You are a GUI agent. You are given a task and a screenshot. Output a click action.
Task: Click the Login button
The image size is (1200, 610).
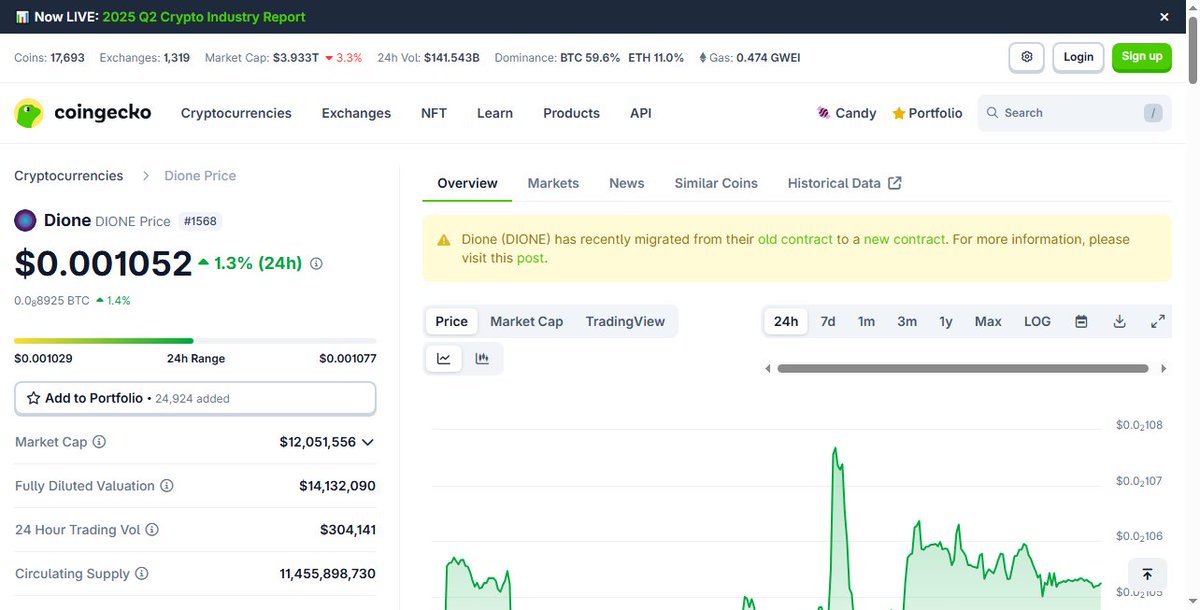[x=1078, y=57]
